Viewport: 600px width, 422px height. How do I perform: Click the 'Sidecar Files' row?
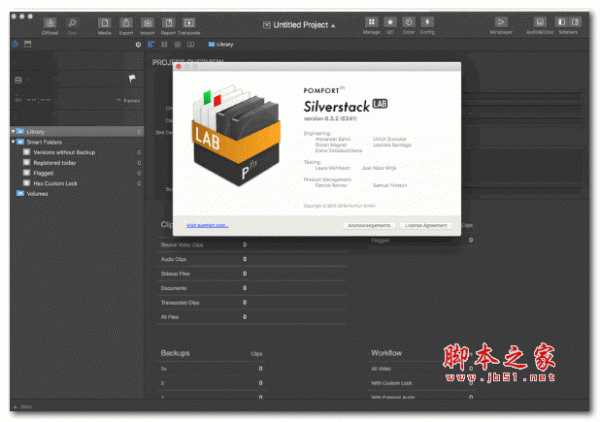(x=251, y=274)
